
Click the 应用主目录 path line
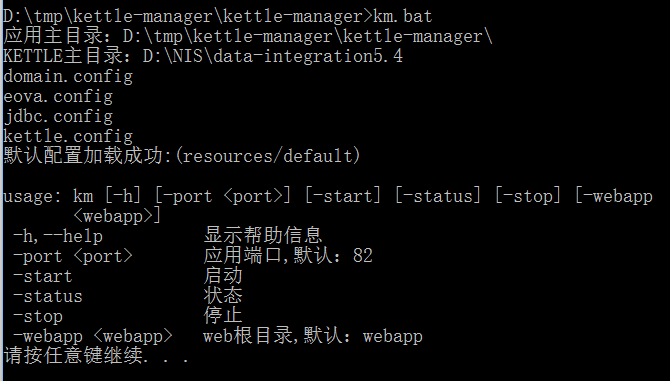[248, 36]
